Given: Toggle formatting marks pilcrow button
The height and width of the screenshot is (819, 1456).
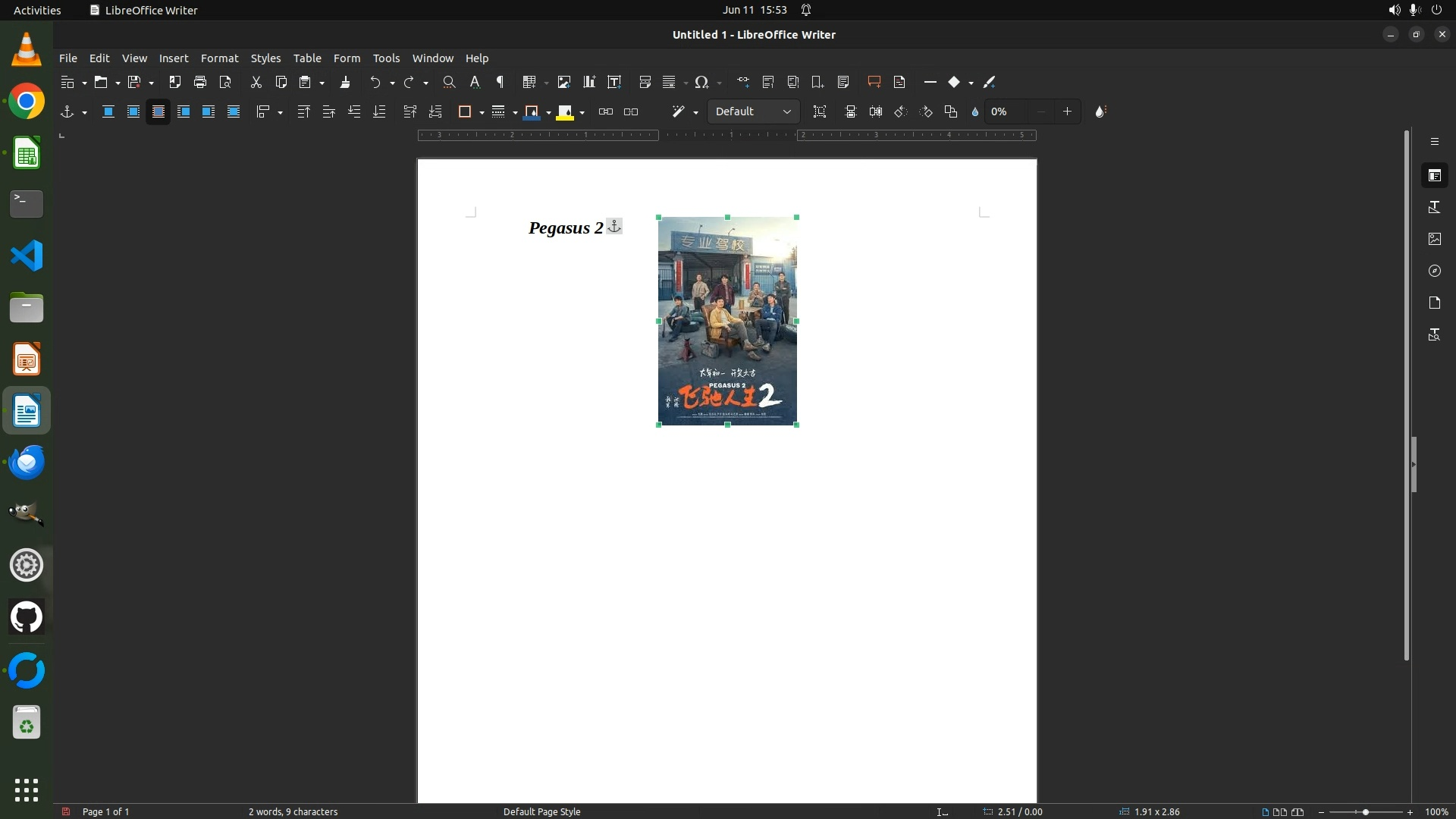Looking at the screenshot, I should point(500,82).
